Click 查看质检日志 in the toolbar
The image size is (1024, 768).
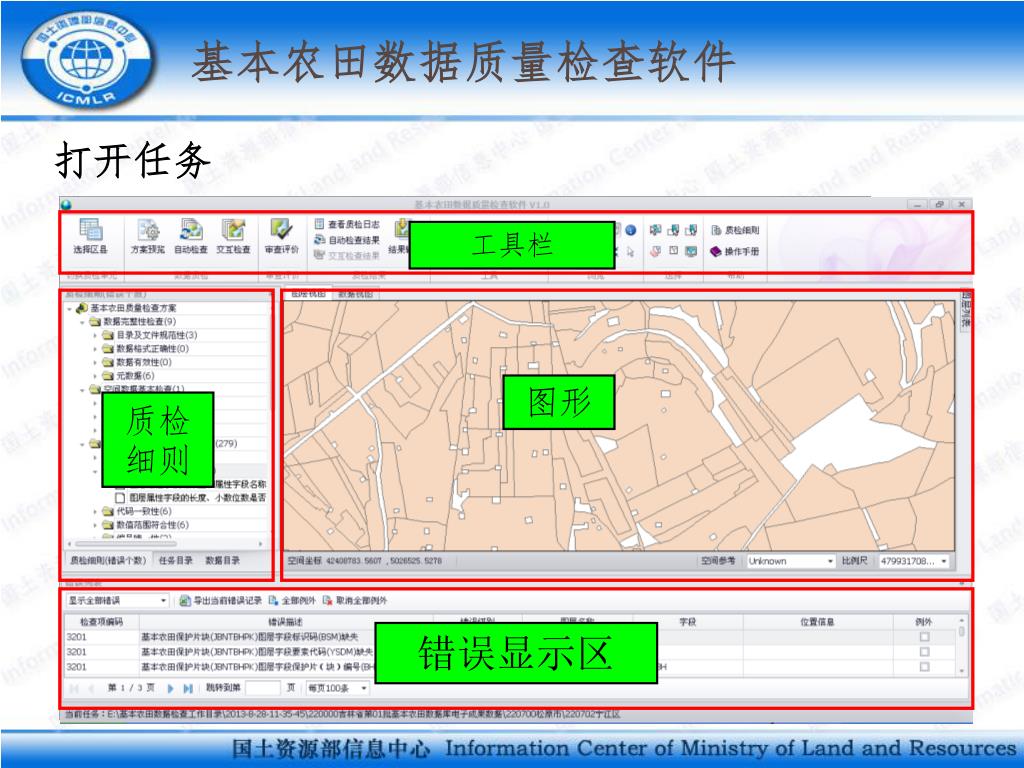[x=347, y=224]
